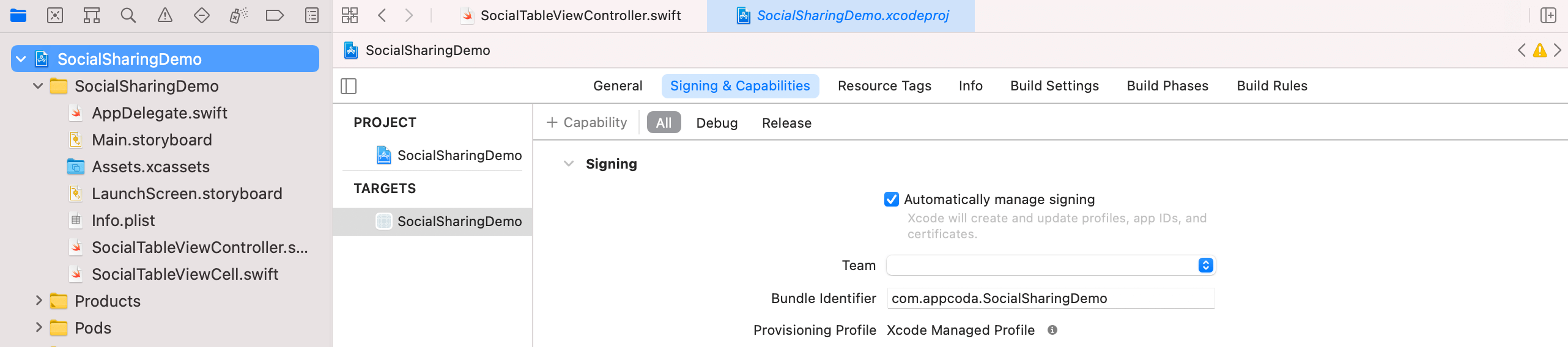Viewport: 1568px width, 347px height.
Task: Collapse the Signing section
Action: 569,164
